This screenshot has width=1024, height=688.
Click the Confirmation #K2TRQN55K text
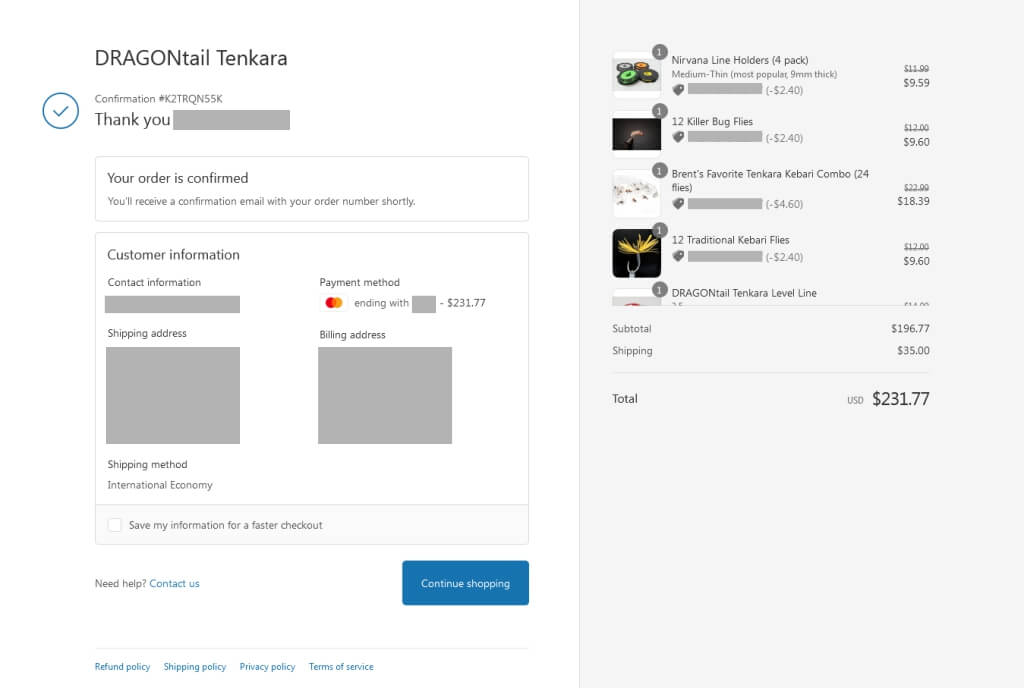pos(159,99)
